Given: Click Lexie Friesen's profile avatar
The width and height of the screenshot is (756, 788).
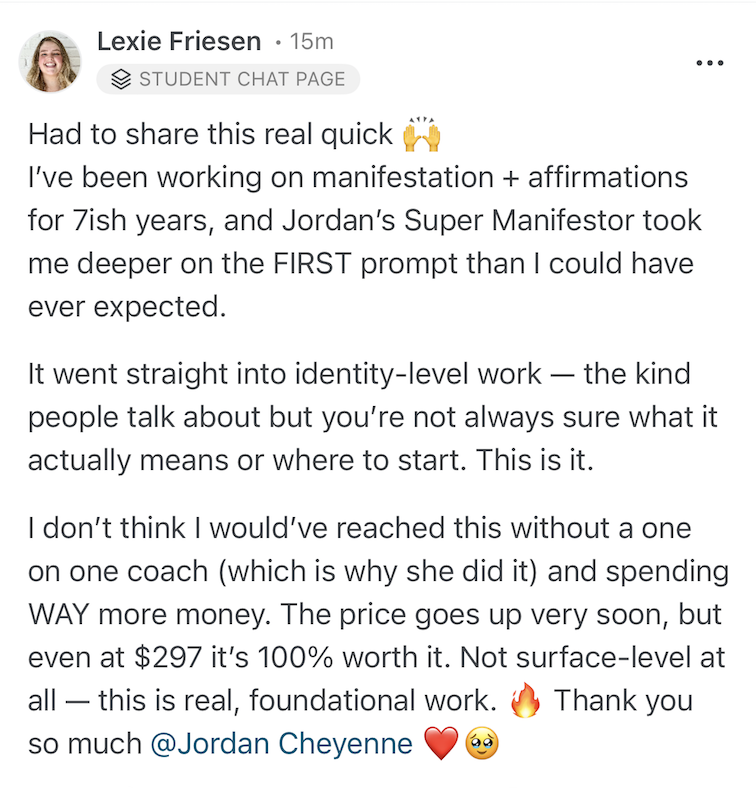Looking at the screenshot, I should [x=50, y=61].
